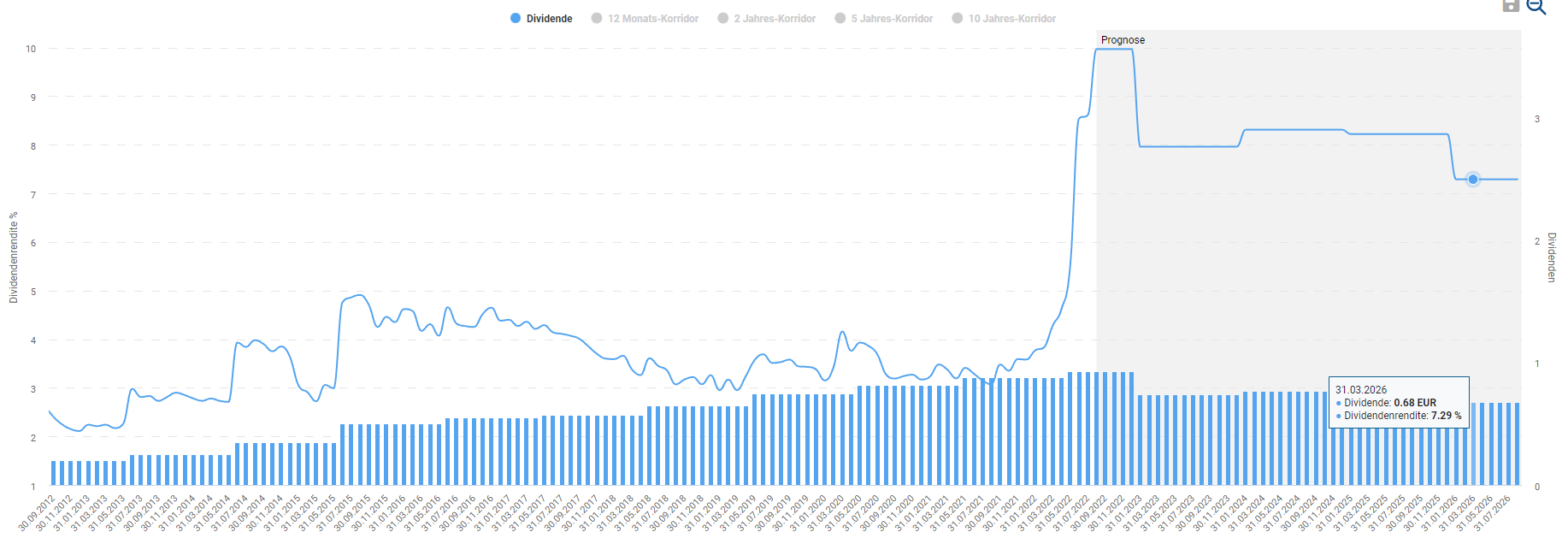The height and width of the screenshot is (538, 1568).
Task: Click the line's flat peak at 10 percent
Action: pyautogui.click(x=1114, y=50)
